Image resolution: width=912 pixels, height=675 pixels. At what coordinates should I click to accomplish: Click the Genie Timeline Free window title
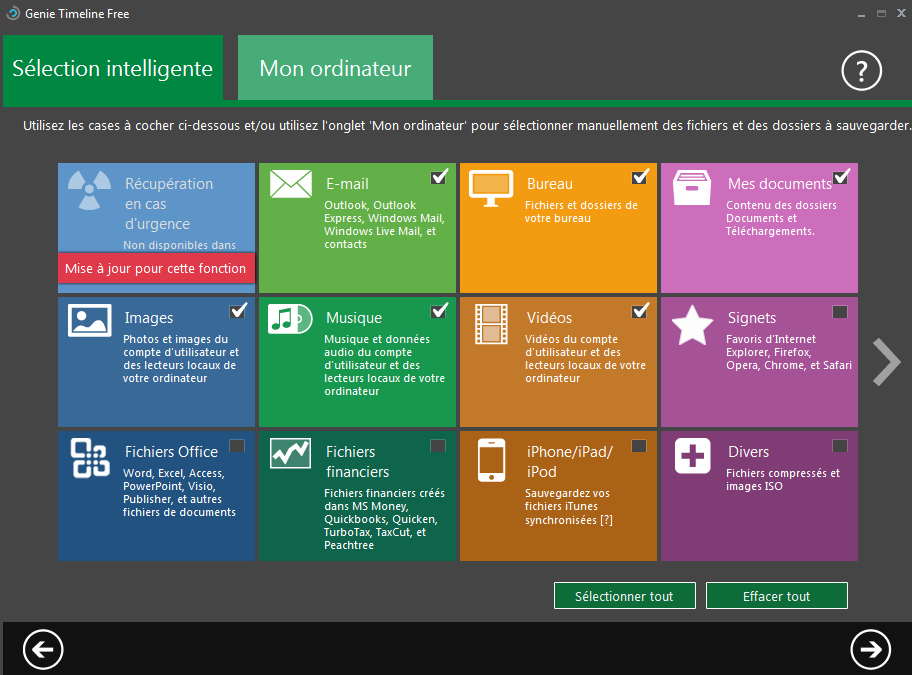pos(77,13)
